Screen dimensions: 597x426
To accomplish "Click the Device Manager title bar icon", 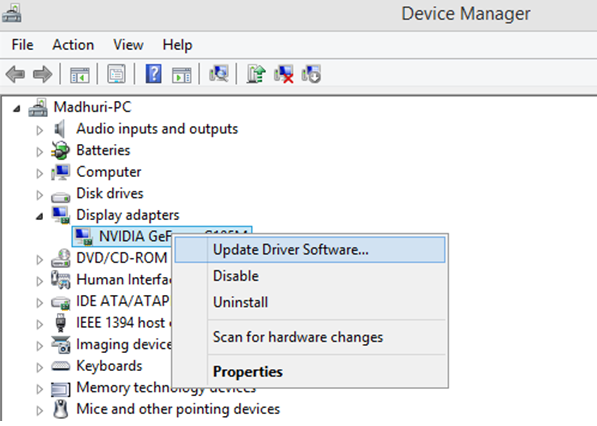I will [11, 14].
